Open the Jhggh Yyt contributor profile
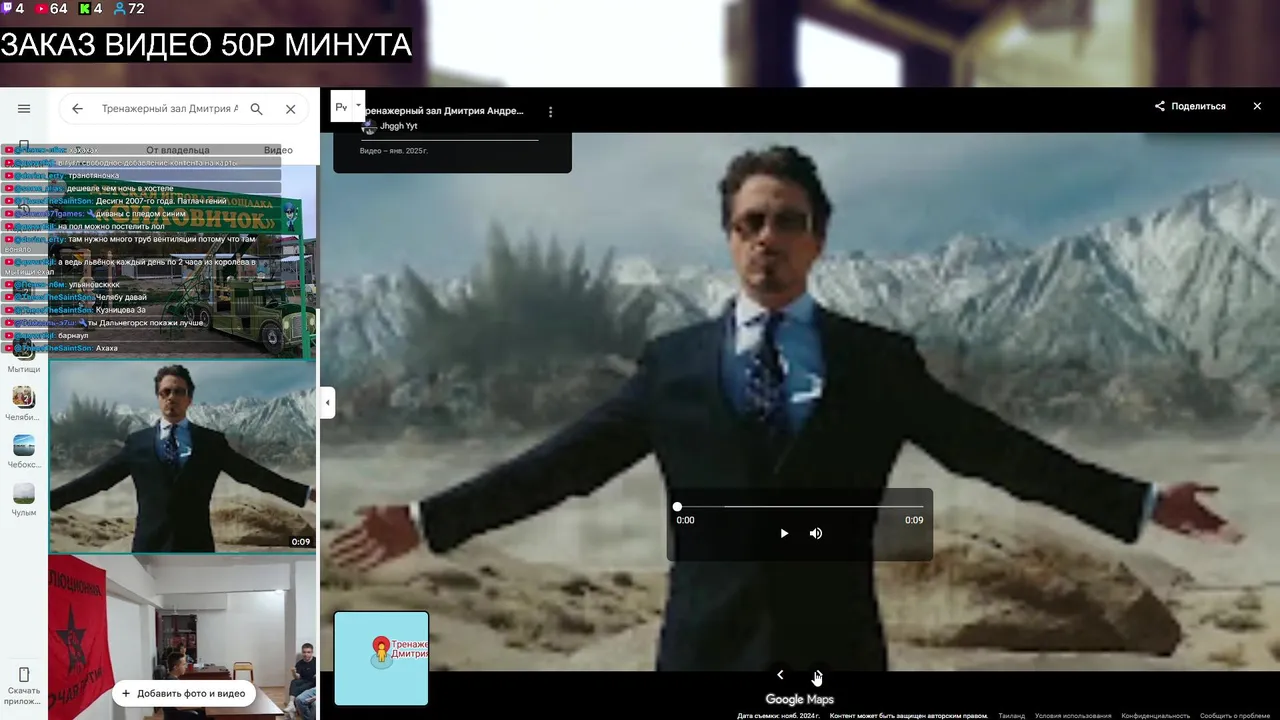 [398, 126]
